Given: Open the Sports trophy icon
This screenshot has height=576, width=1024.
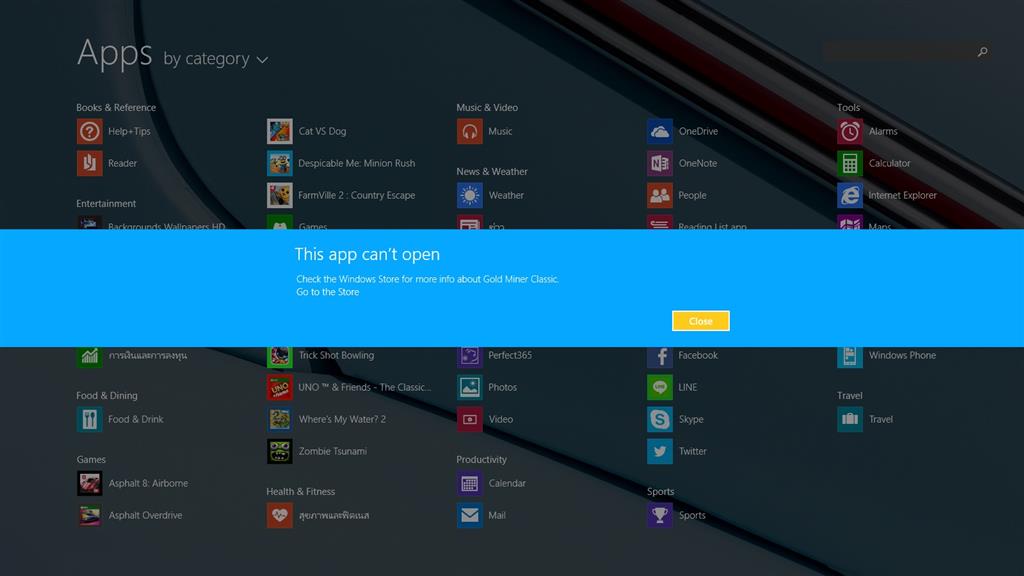Looking at the screenshot, I should click(x=660, y=515).
